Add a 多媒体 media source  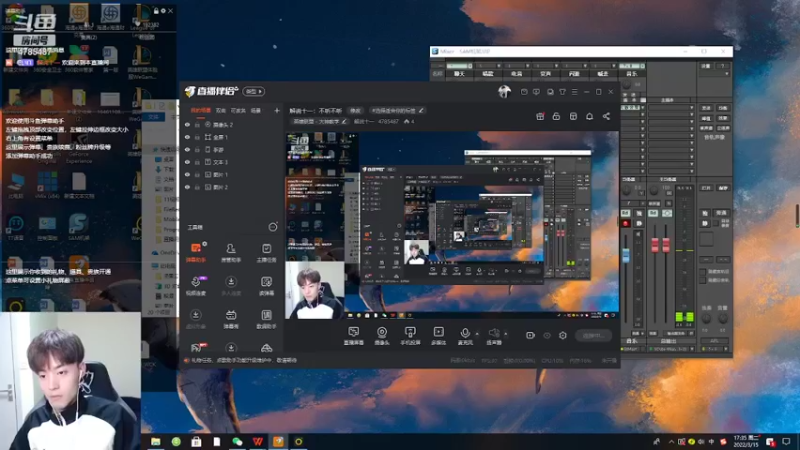(x=438, y=336)
